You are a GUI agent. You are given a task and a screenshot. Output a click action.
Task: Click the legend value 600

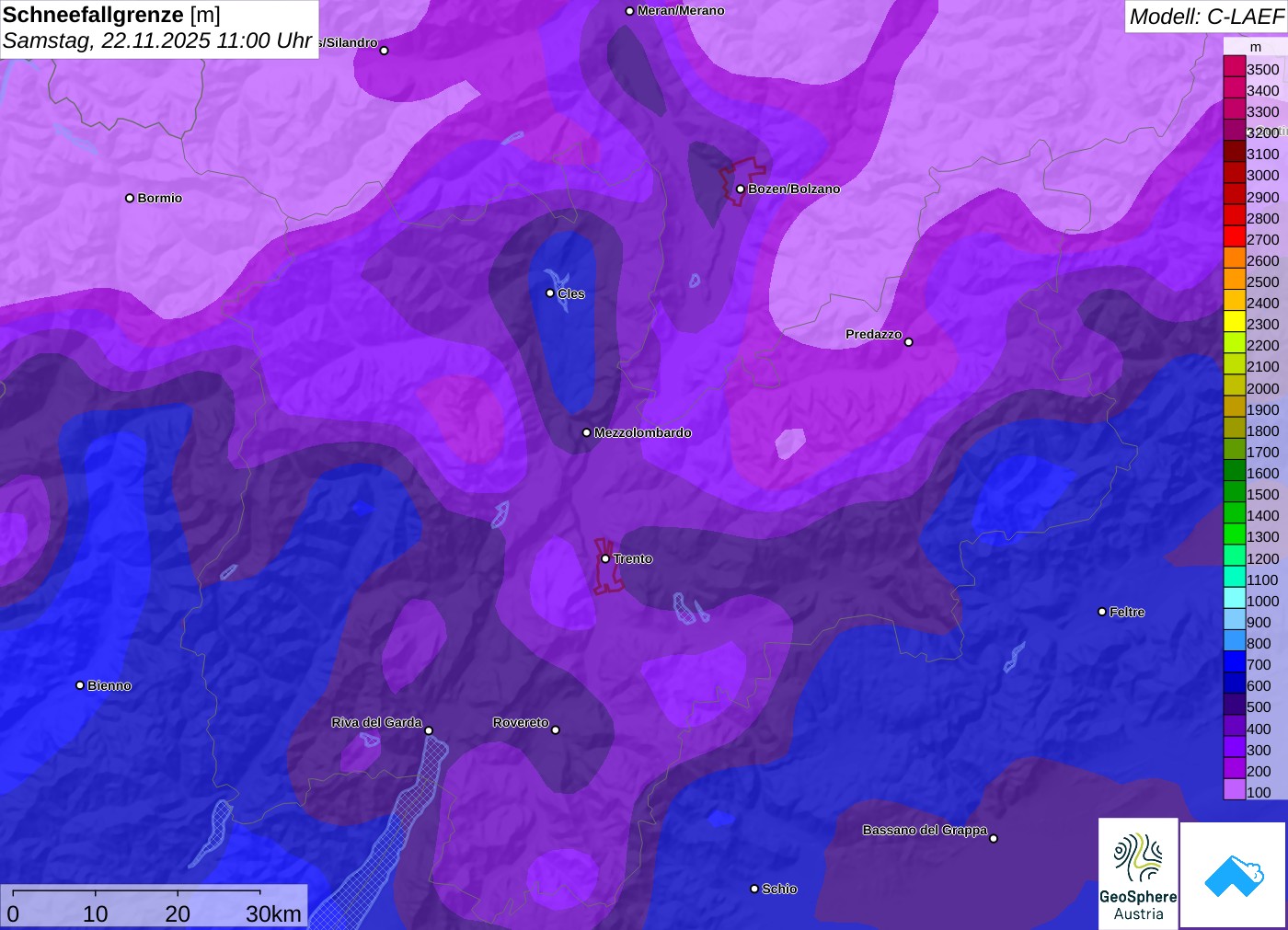(1259, 685)
